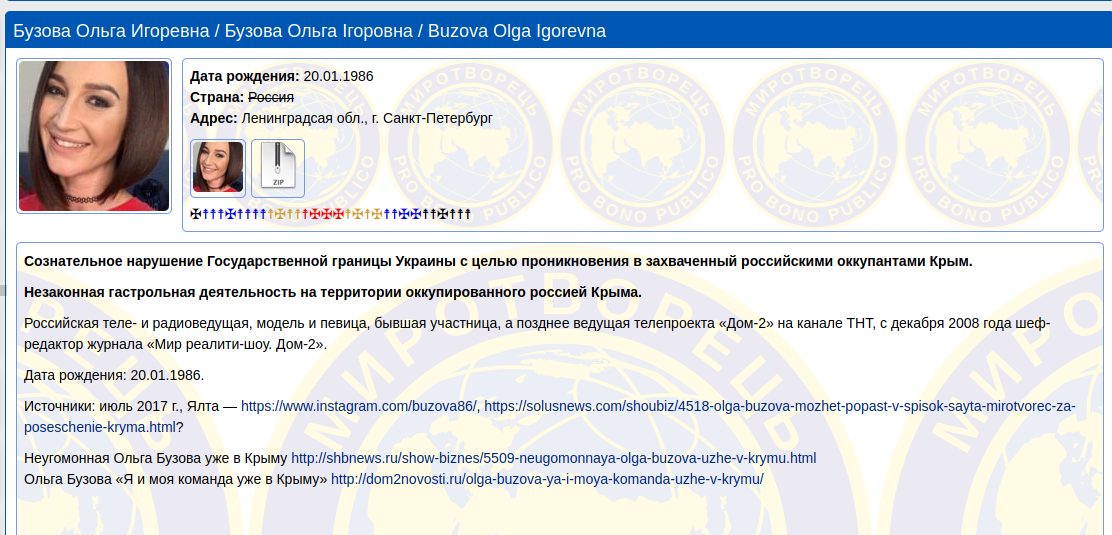Click bold line 'Сознательное нарушение Государственной границы'
The height and width of the screenshot is (535, 1112).
click(x=498, y=261)
